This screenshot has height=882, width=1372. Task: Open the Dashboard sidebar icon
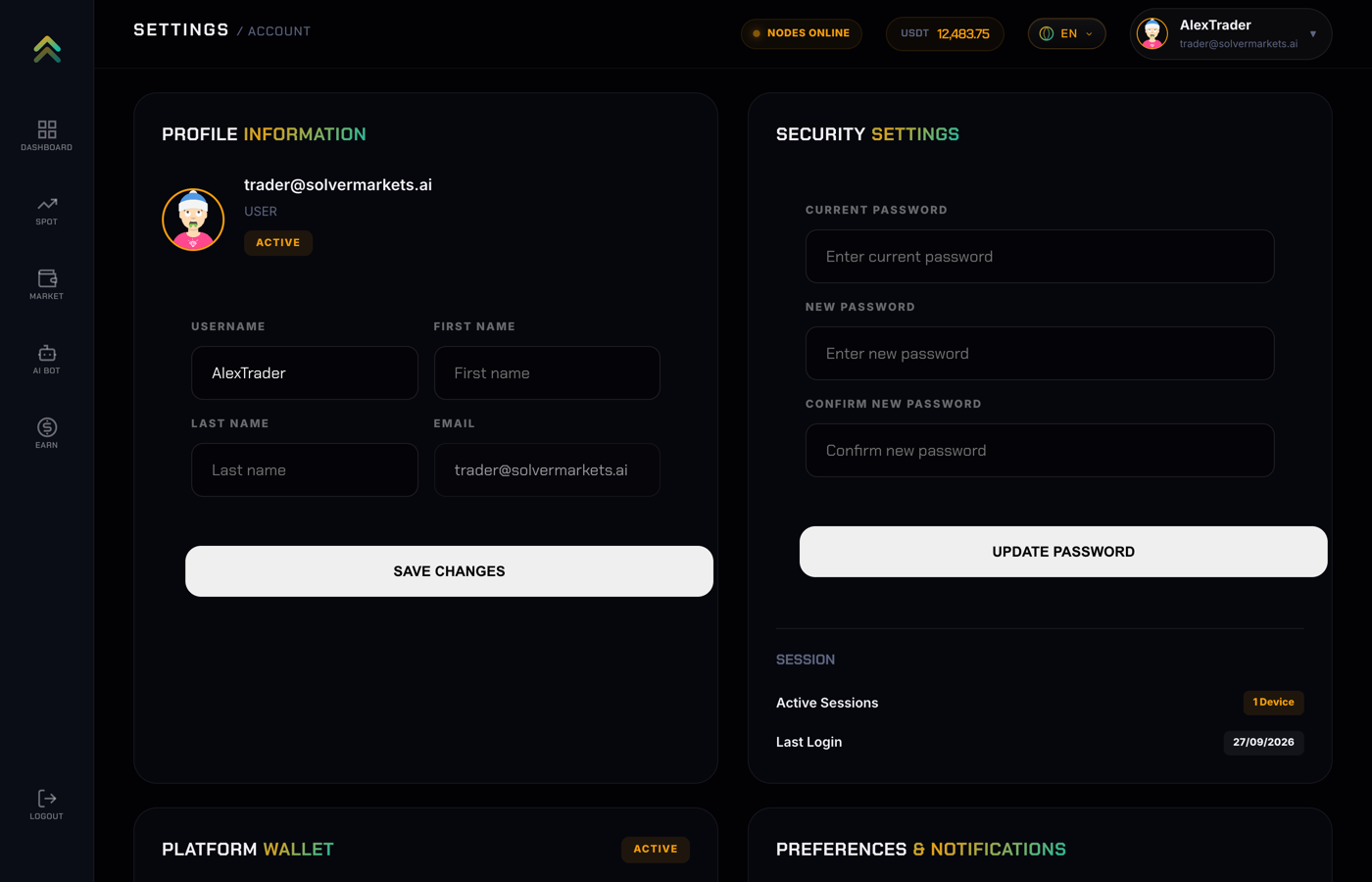47,129
